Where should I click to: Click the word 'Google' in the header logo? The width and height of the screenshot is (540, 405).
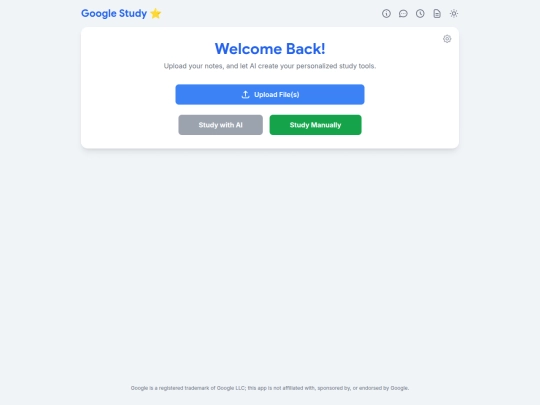point(98,13)
